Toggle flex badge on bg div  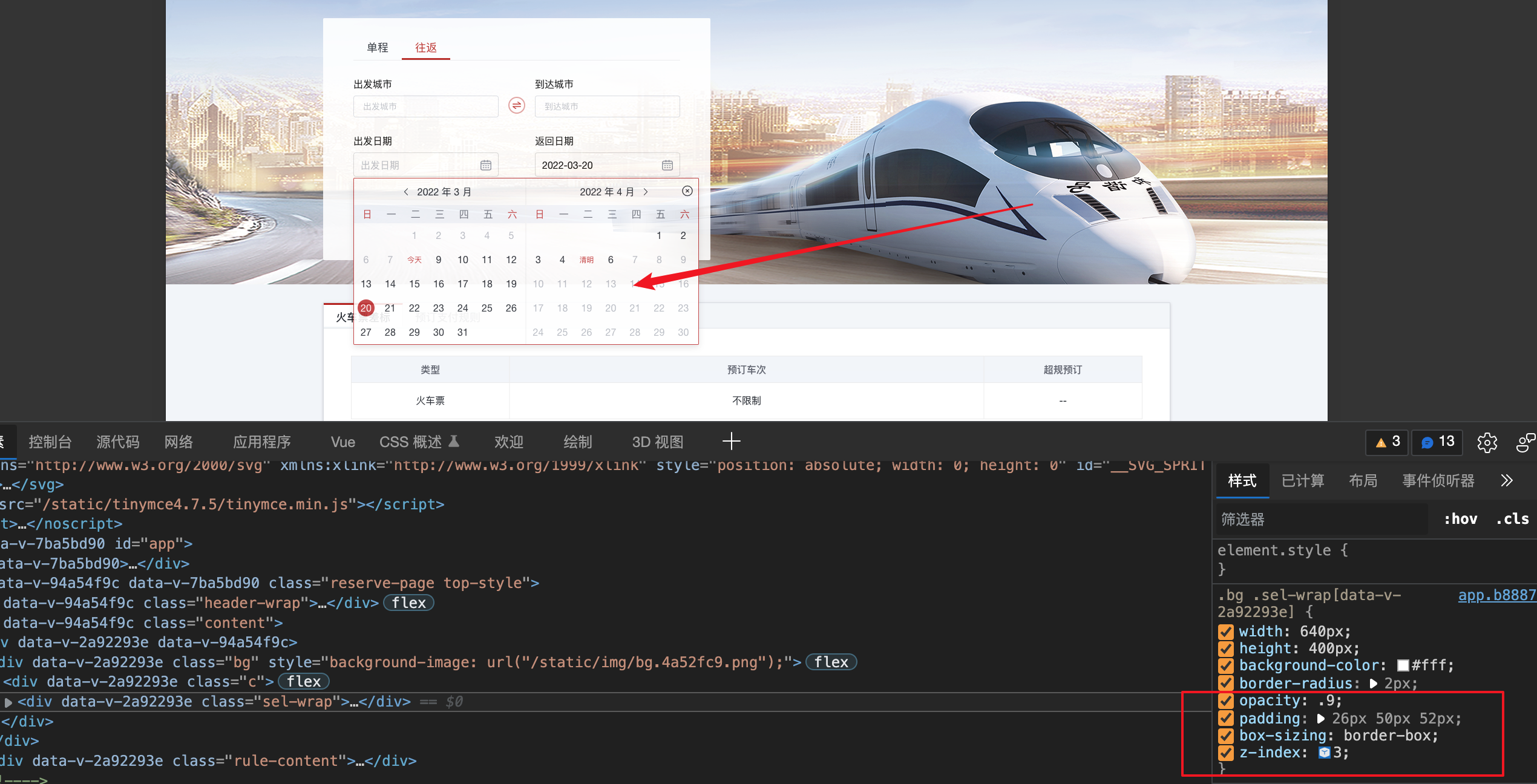pos(831,662)
